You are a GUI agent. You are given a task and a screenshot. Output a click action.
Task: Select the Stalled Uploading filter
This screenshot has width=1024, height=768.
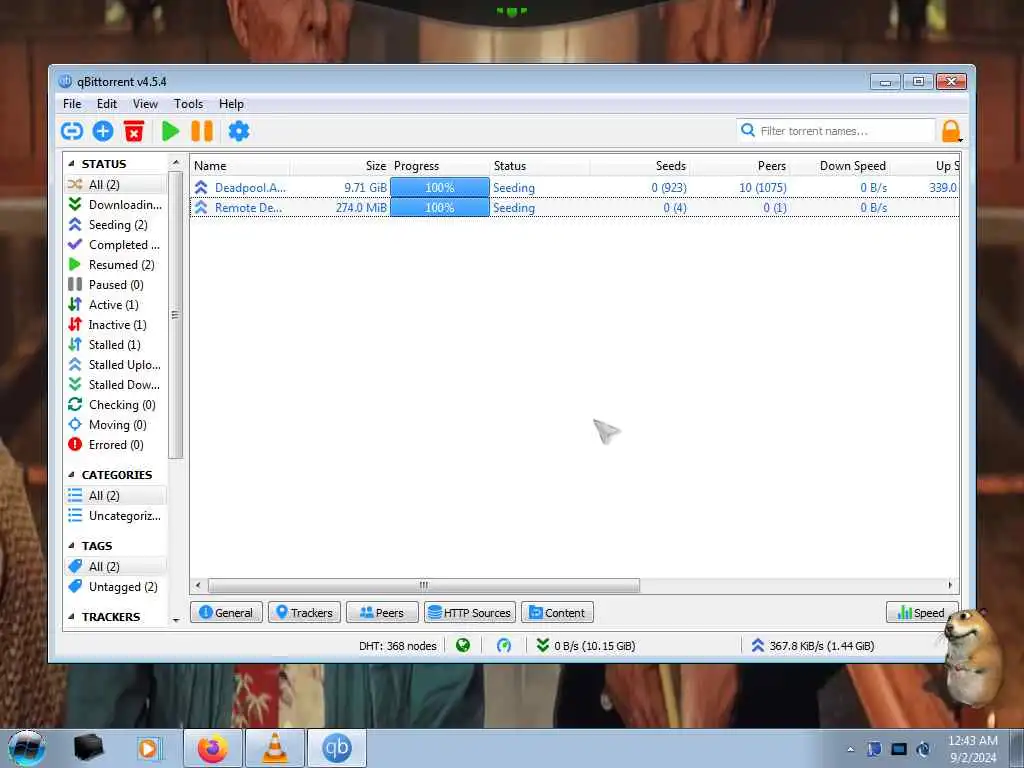(x=116, y=364)
